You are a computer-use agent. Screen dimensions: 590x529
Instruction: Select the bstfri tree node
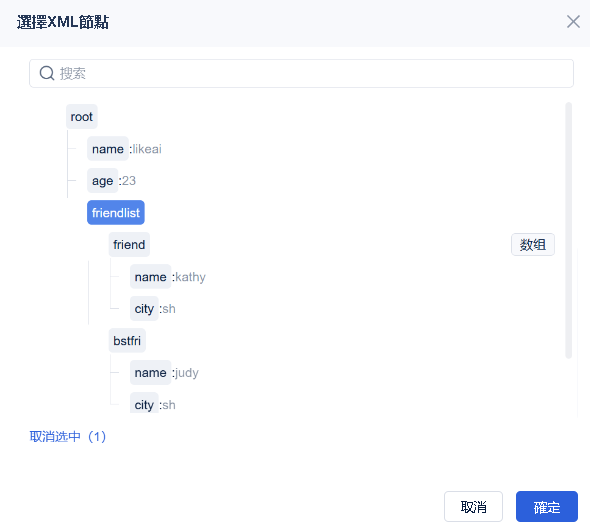(x=127, y=341)
